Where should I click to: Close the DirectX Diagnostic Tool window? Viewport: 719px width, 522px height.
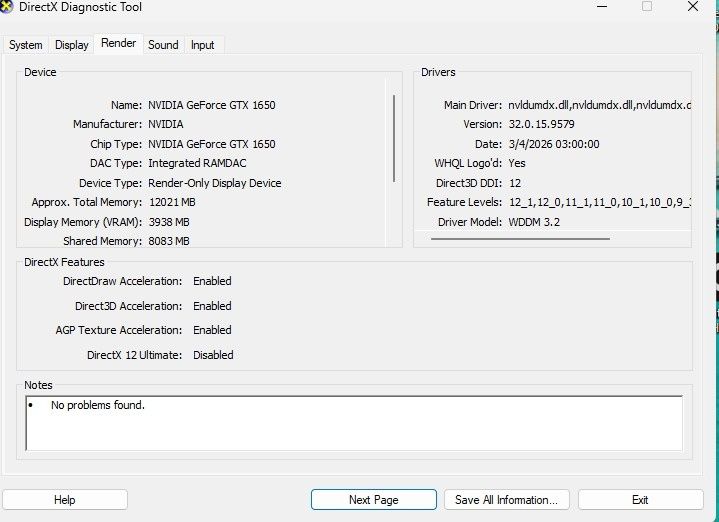tap(693, 6)
